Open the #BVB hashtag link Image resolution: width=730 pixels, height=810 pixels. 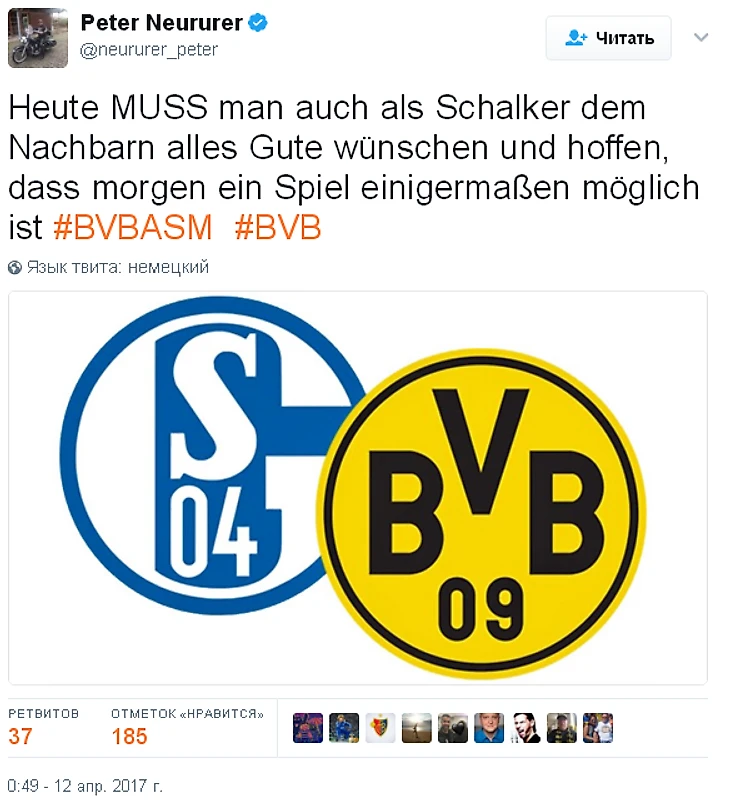[x=278, y=227]
